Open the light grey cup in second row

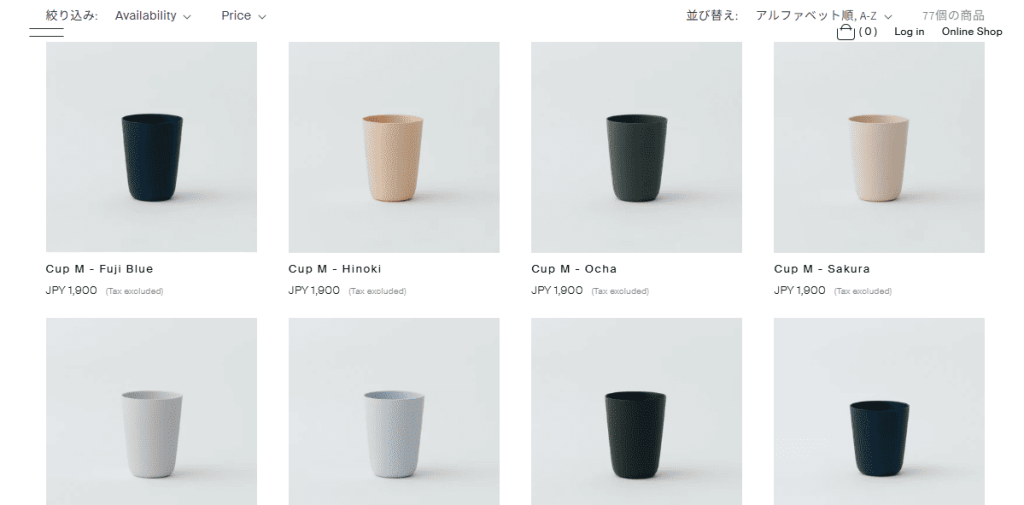click(x=152, y=412)
